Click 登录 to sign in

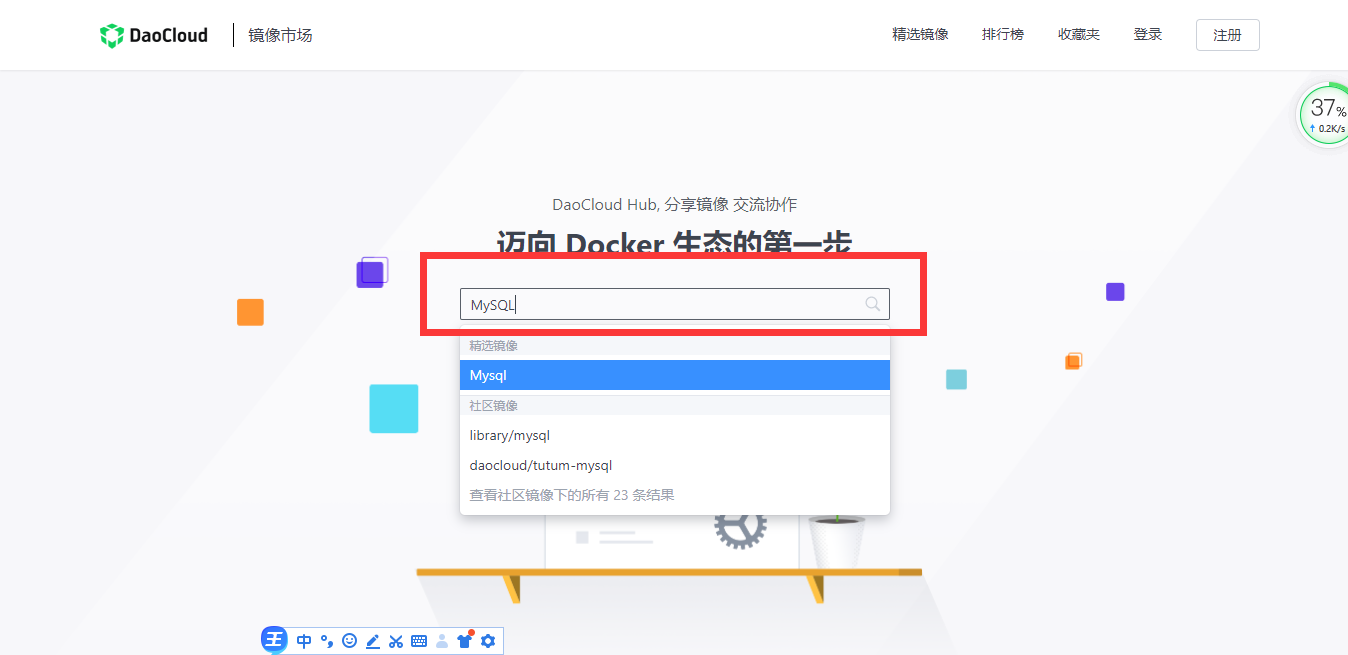point(1148,35)
